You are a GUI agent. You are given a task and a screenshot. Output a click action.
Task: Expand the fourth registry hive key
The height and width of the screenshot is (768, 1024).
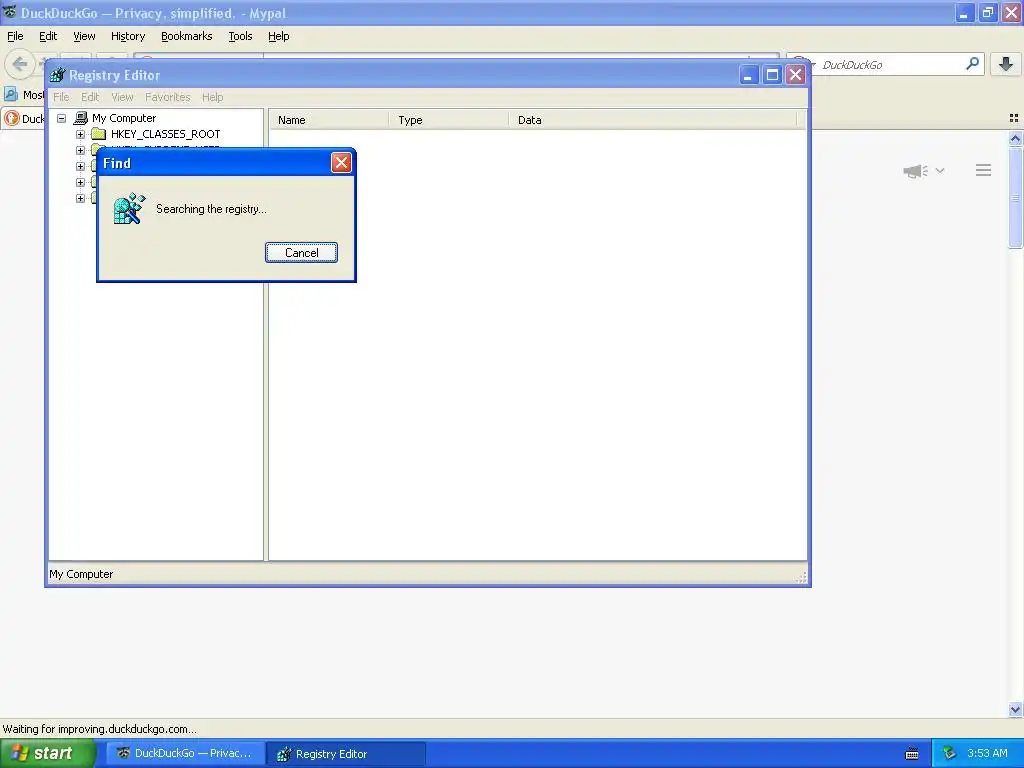click(x=80, y=182)
